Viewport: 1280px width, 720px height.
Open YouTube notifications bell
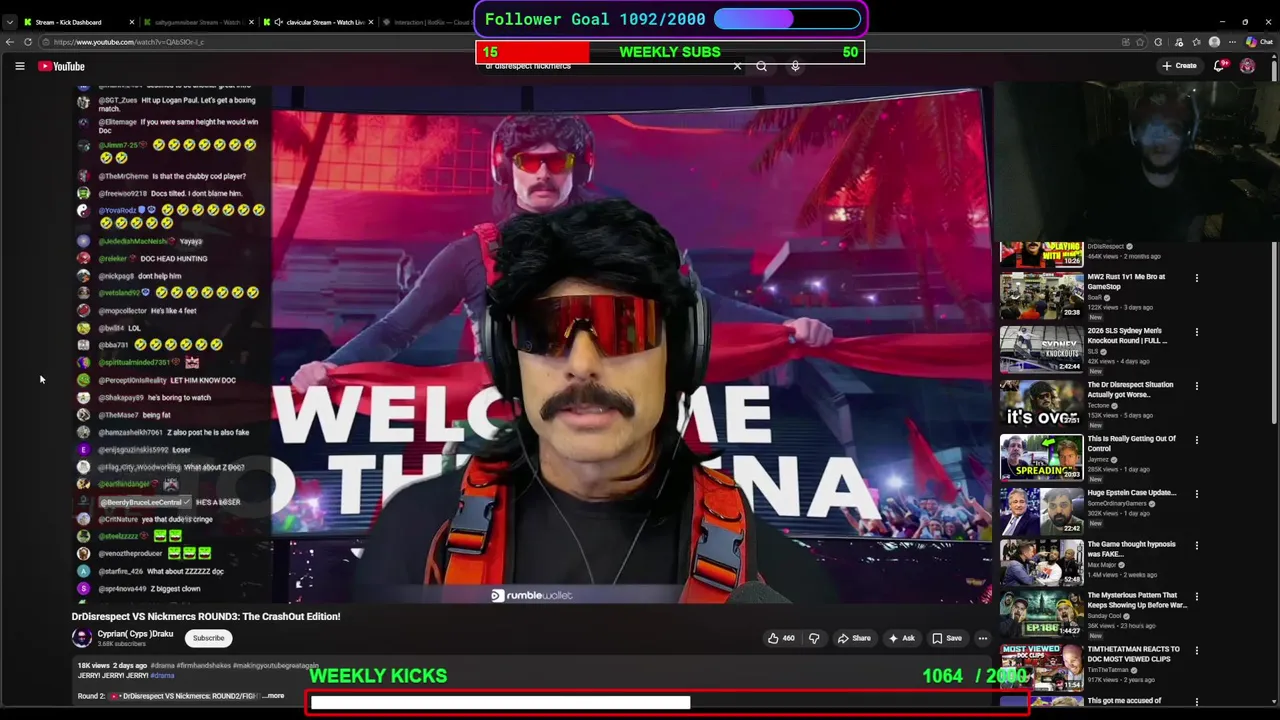(1219, 66)
